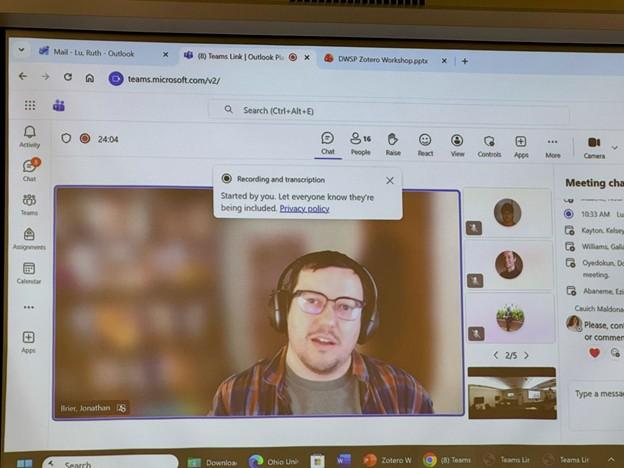Open Calendar in the sidebar
Viewport: 624px width, 468px height.
(29, 273)
